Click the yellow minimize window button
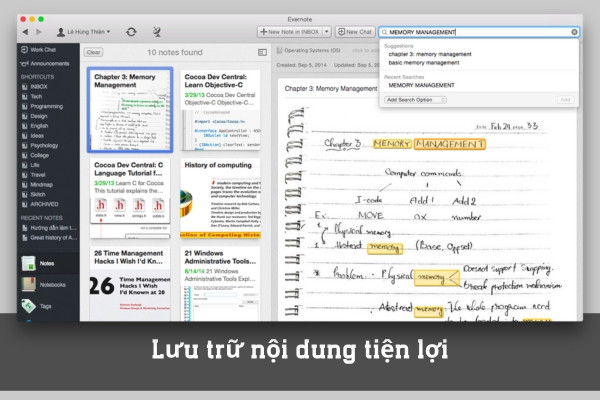Viewport: 600px width, 400px height. (x=32, y=19)
